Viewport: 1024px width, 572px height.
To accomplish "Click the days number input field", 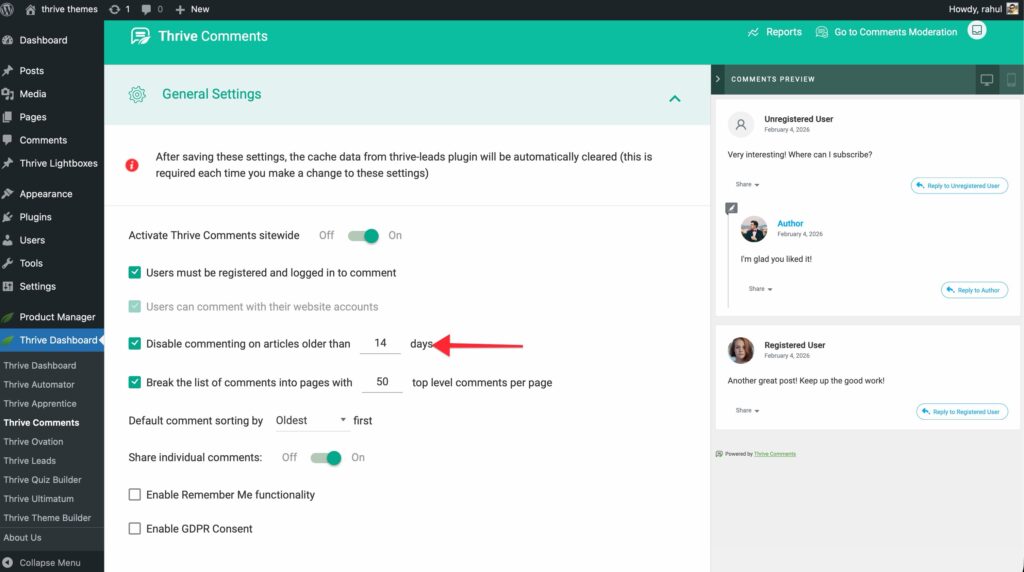I will pos(380,343).
